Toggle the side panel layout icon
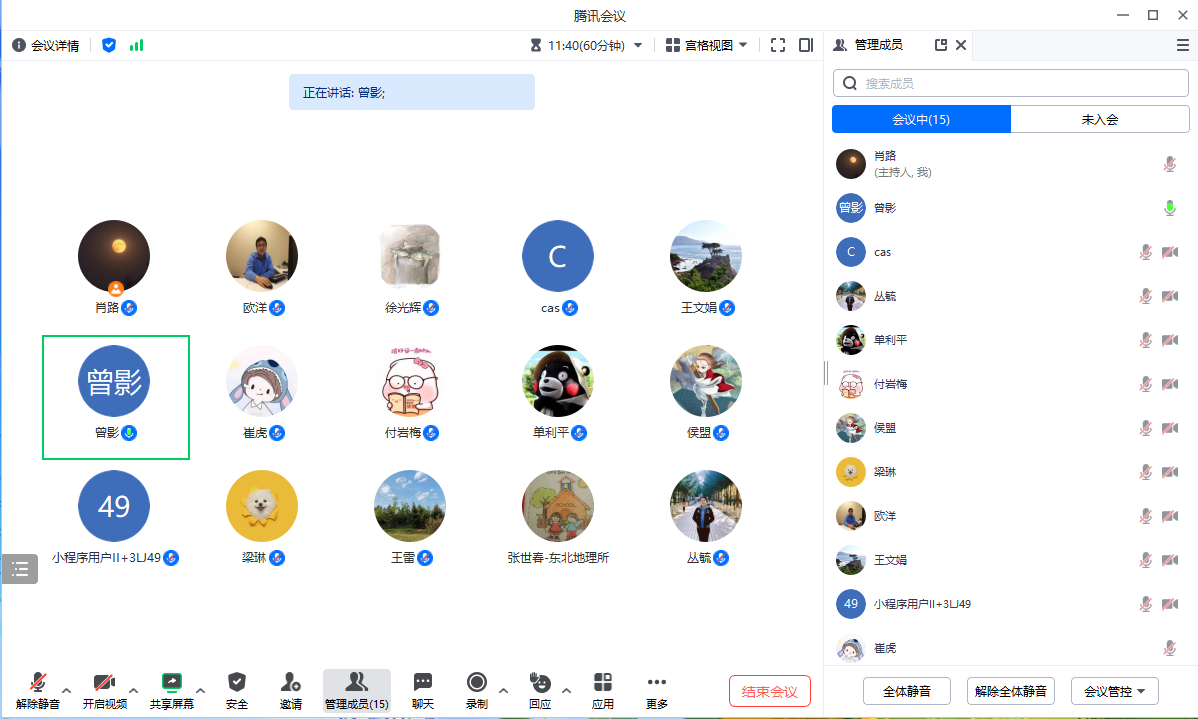Image resolution: width=1198 pixels, height=719 pixels. coord(806,45)
